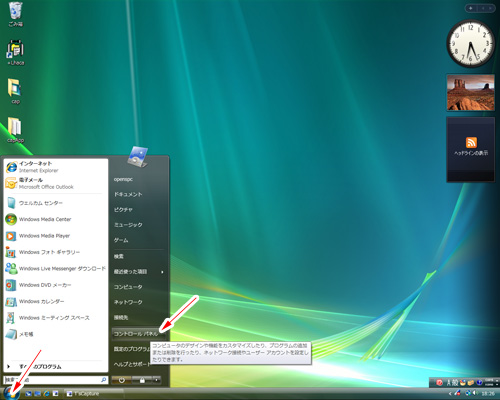Screen dimensions: 500x400
Task: Open コンピュータ (Computer)
Action: click(138, 287)
